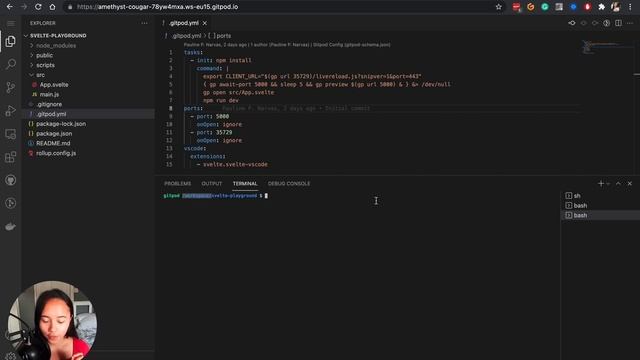Create a new terminal with the plus
Image resolution: width=640 pixels, height=360 pixels.
tap(600, 184)
